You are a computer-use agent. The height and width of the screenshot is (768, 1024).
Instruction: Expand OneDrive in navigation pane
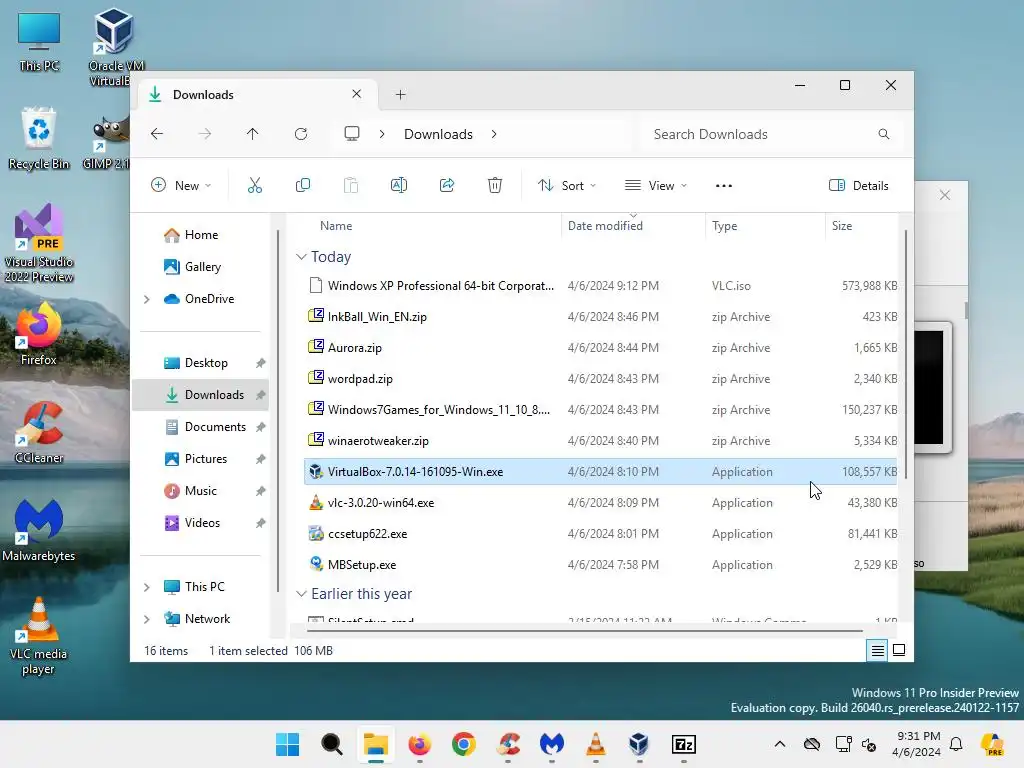click(147, 299)
